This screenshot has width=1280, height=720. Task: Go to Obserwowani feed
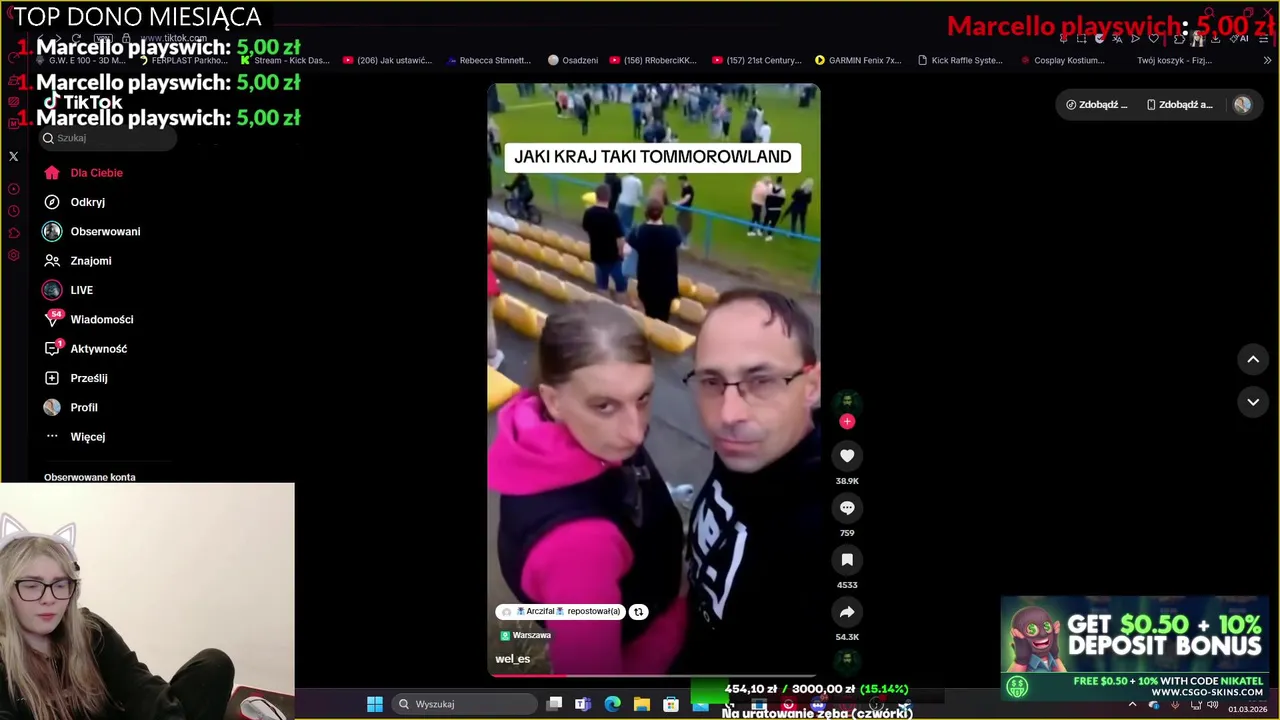tap(105, 231)
